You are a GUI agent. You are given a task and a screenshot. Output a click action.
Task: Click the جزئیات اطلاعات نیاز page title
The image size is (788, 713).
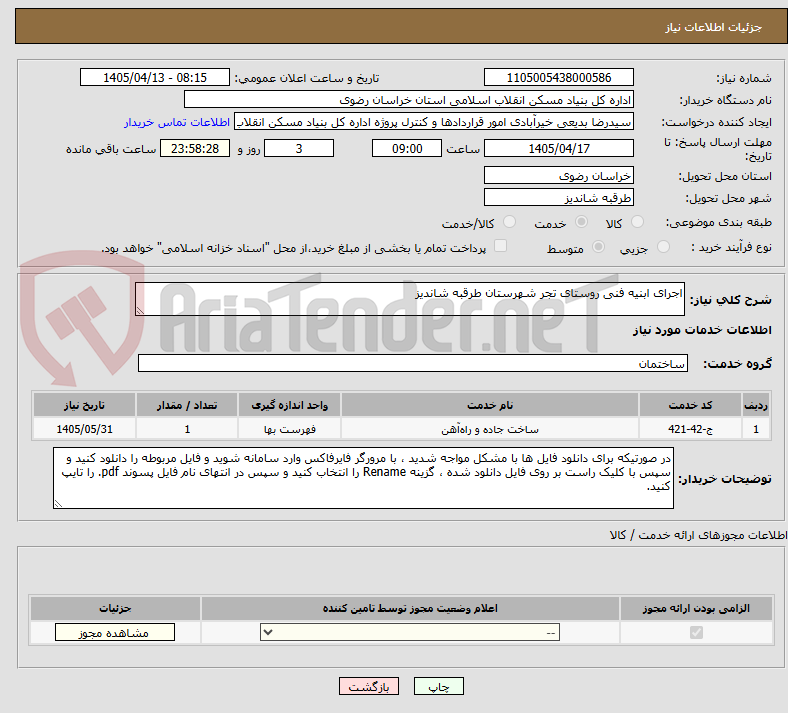point(714,27)
